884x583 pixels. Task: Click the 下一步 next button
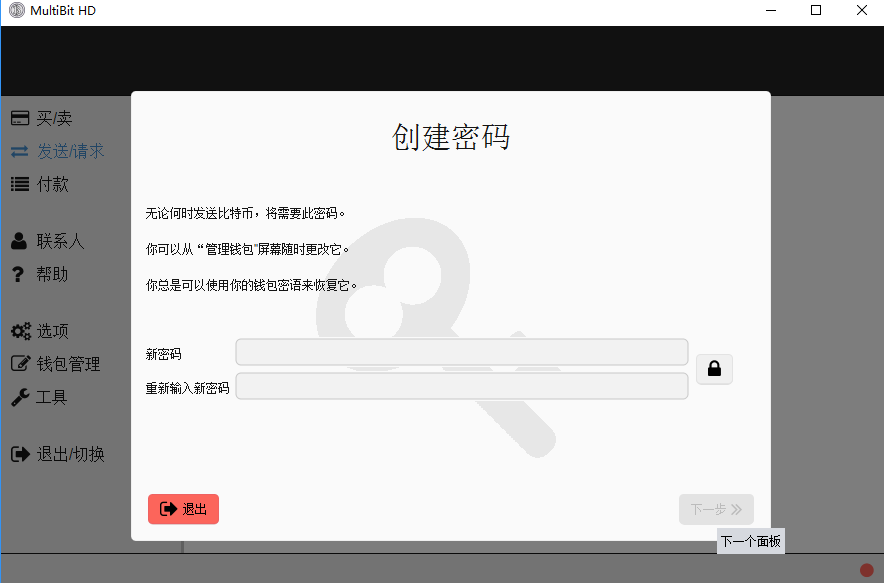(x=716, y=510)
